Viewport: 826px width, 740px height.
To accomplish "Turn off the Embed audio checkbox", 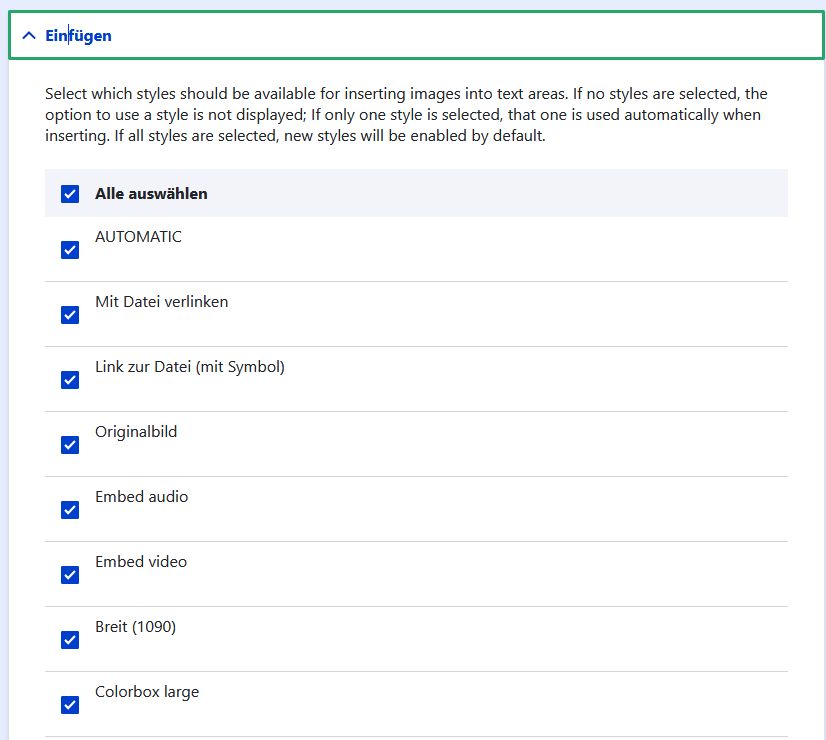I will pyautogui.click(x=70, y=510).
